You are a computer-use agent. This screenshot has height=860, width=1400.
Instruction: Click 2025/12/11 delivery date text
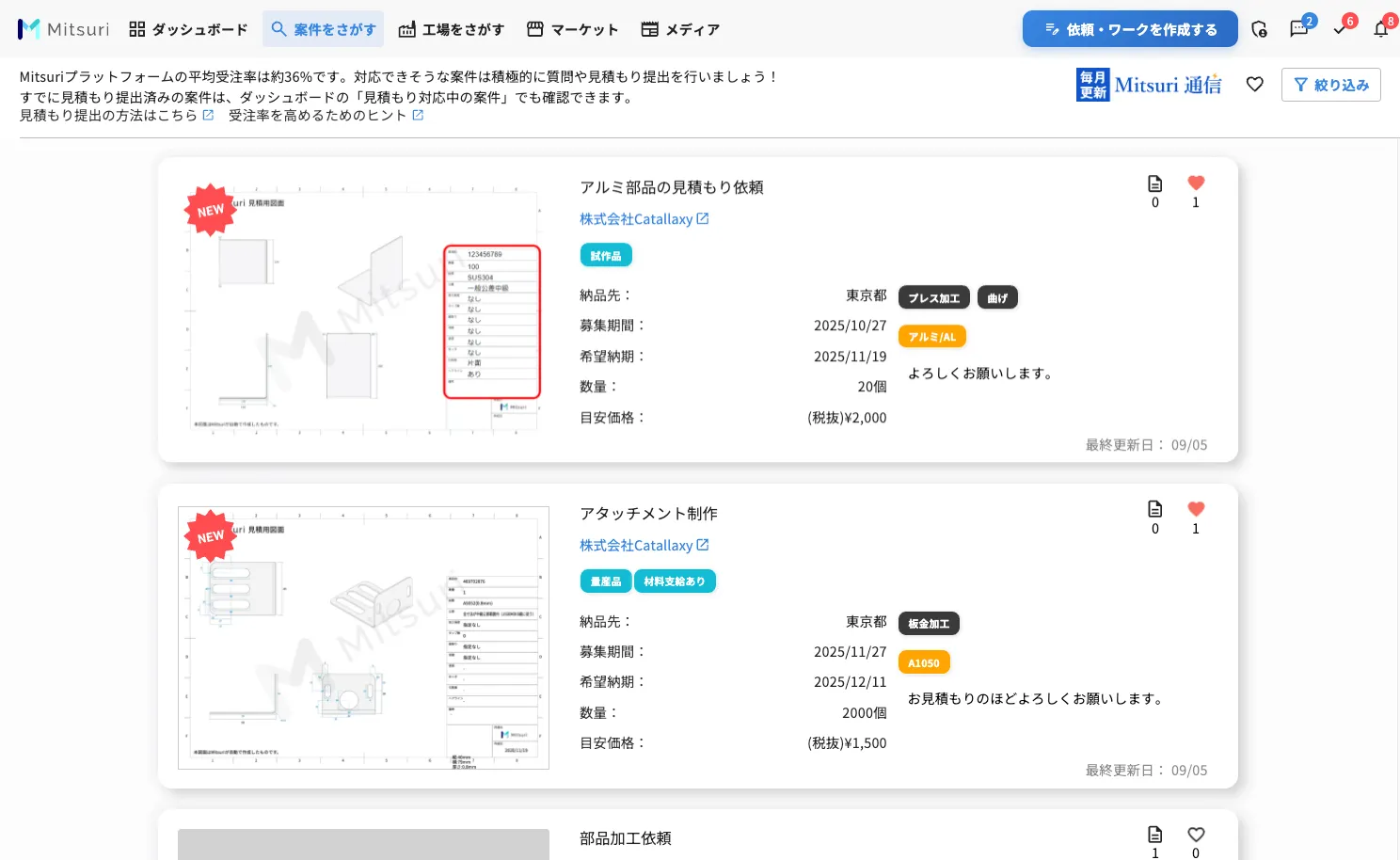tap(851, 682)
